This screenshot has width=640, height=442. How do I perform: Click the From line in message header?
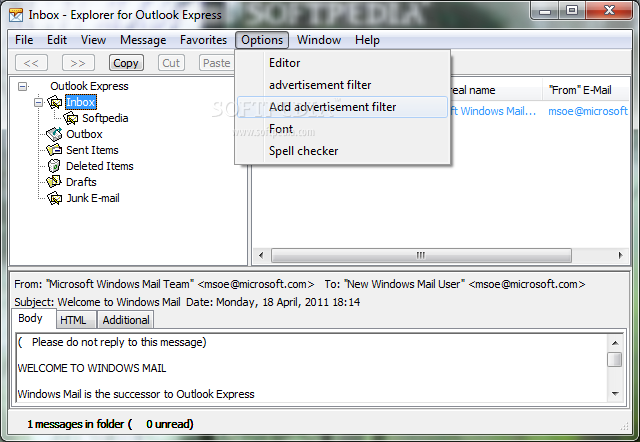pos(164,284)
